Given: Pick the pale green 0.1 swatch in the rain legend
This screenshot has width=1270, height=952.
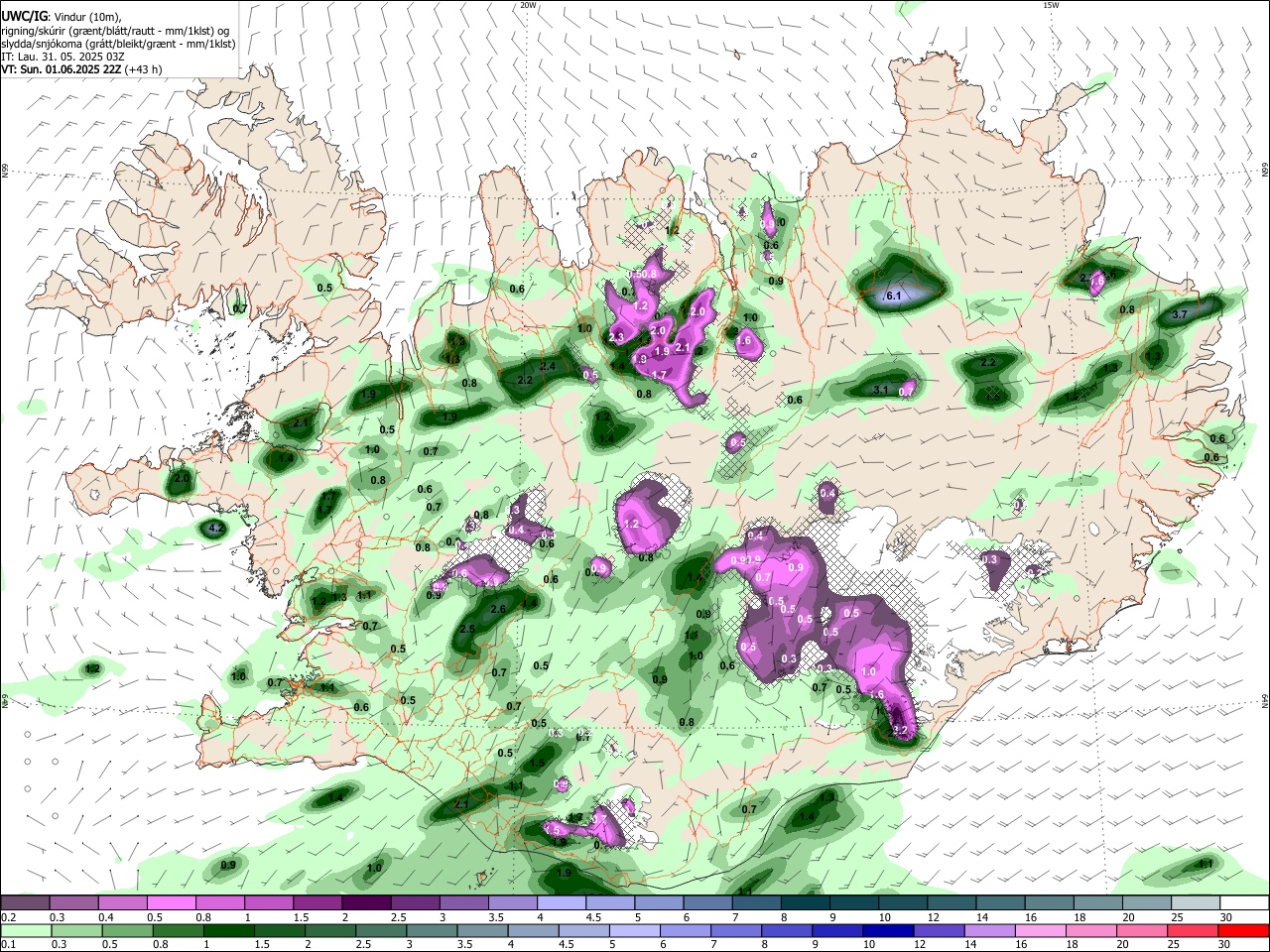Looking at the screenshot, I should pos(26,930).
